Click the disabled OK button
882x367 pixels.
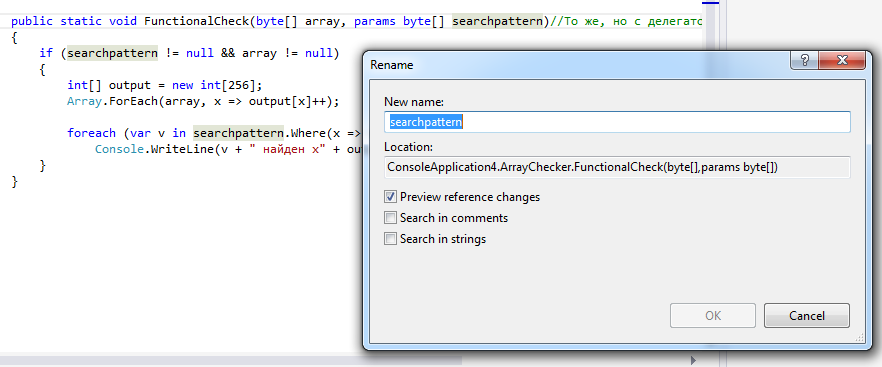click(x=713, y=316)
